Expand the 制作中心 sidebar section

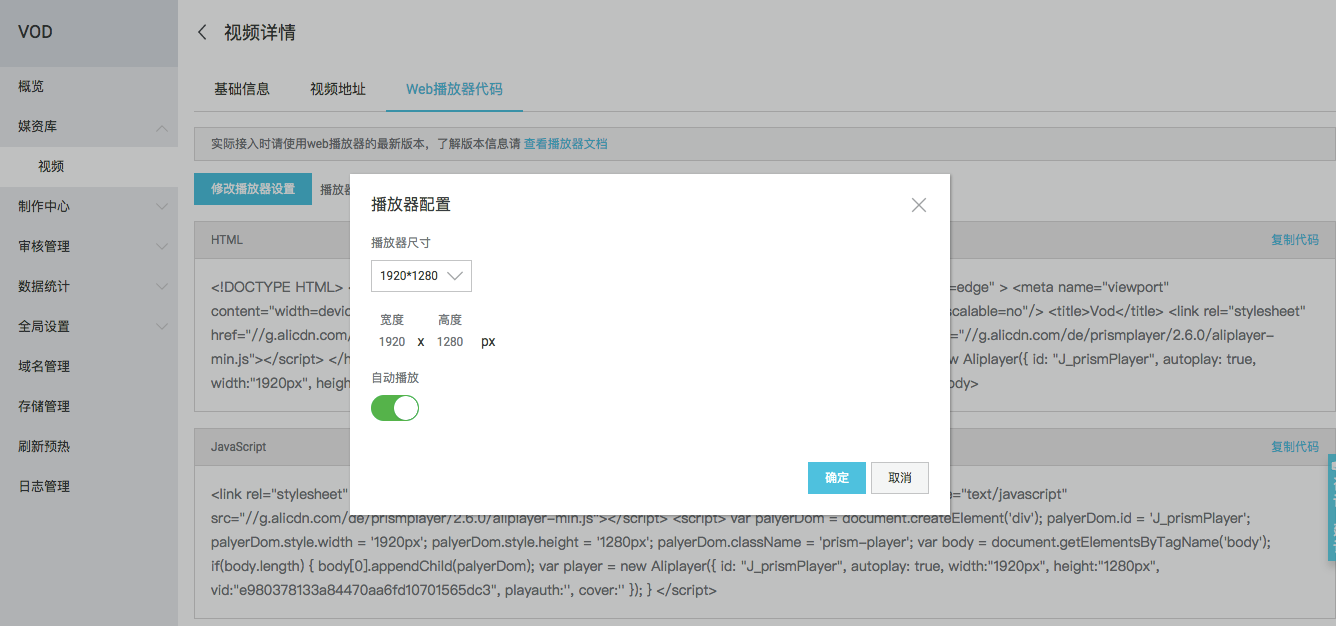tap(89, 207)
